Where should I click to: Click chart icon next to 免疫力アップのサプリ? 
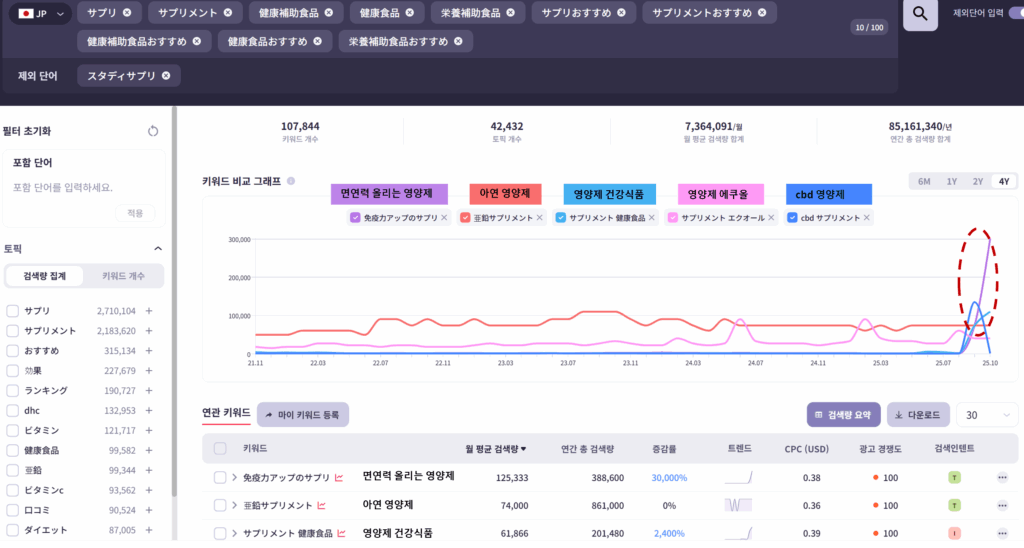coord(339,477)
